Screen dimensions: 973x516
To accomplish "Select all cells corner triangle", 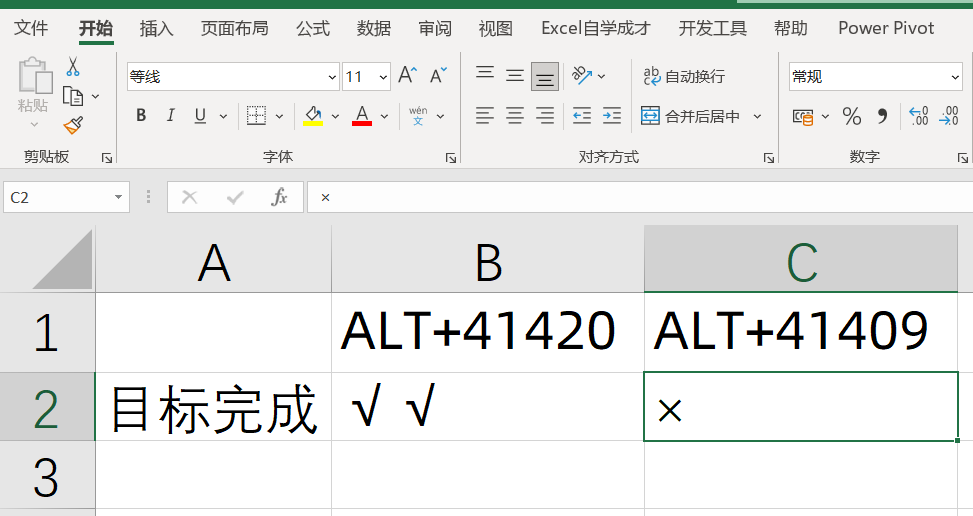I will pos(62,259).
